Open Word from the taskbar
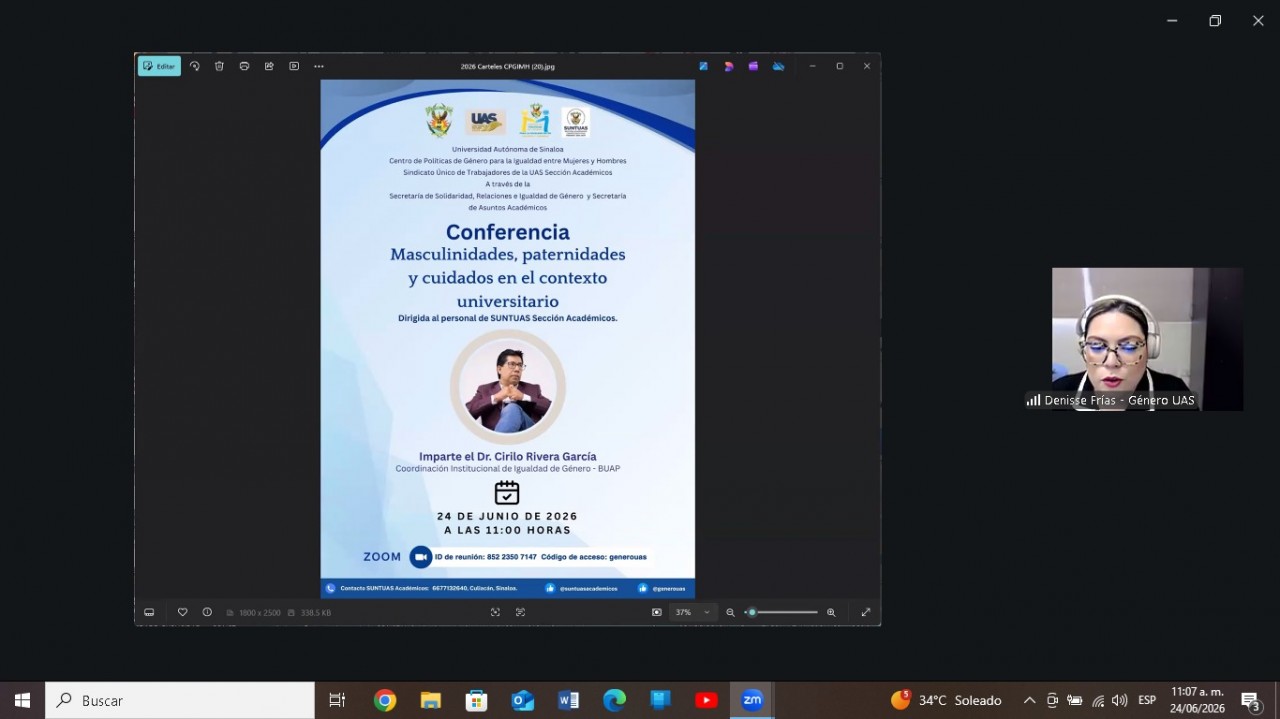Viewport: 1280px width, 719px height. [569, 700]
